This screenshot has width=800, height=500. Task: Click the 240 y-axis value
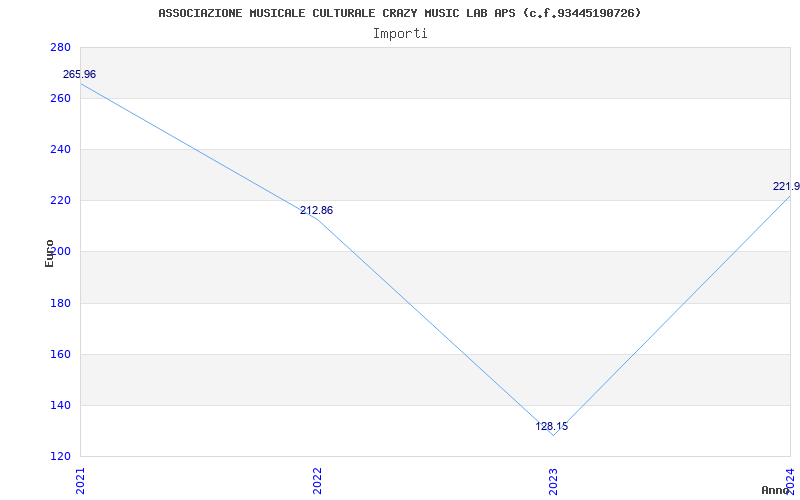pyautogui.click(x=60, y=149)
